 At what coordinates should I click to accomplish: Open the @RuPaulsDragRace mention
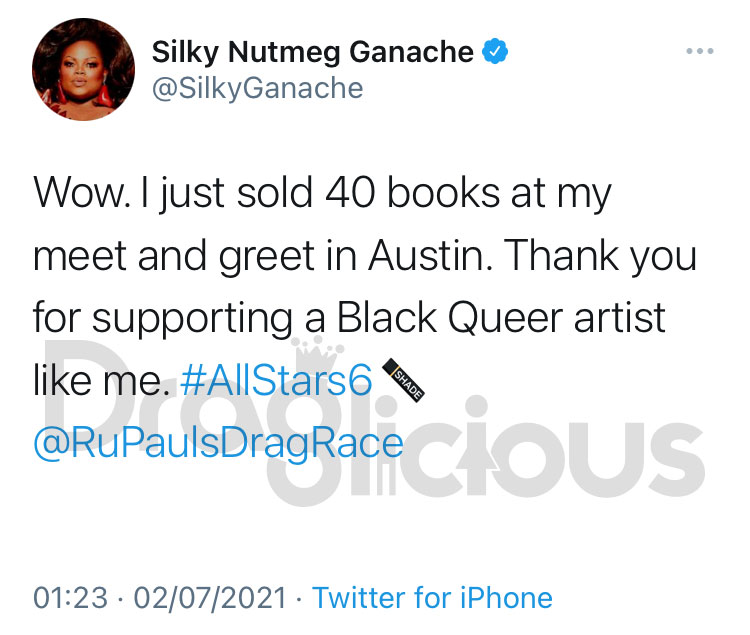[218, 443]
